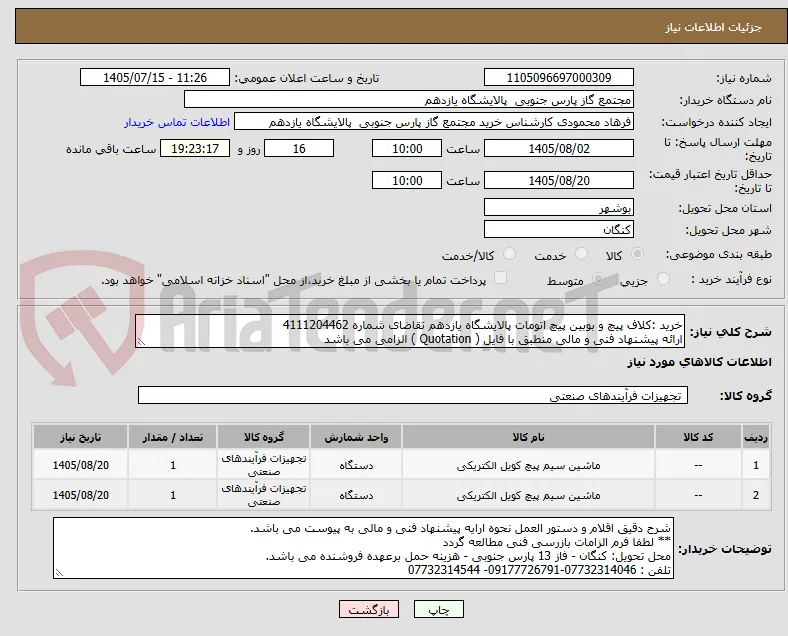
Task: Click the ردیف column header
Action: click(755, 437)
